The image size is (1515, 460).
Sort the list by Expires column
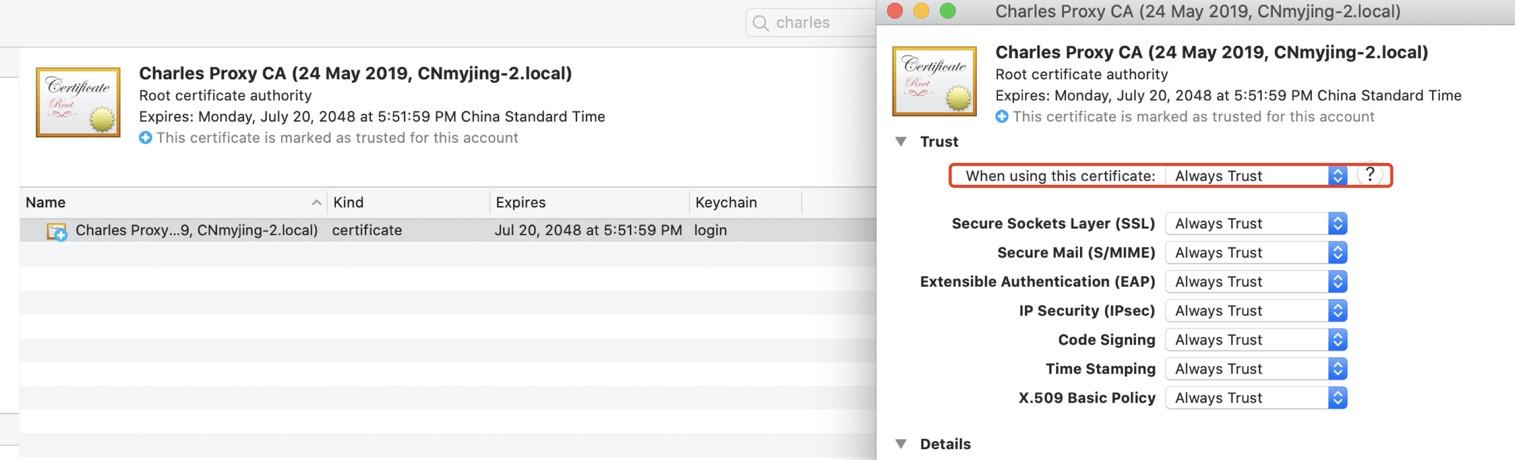click(589, 202)
